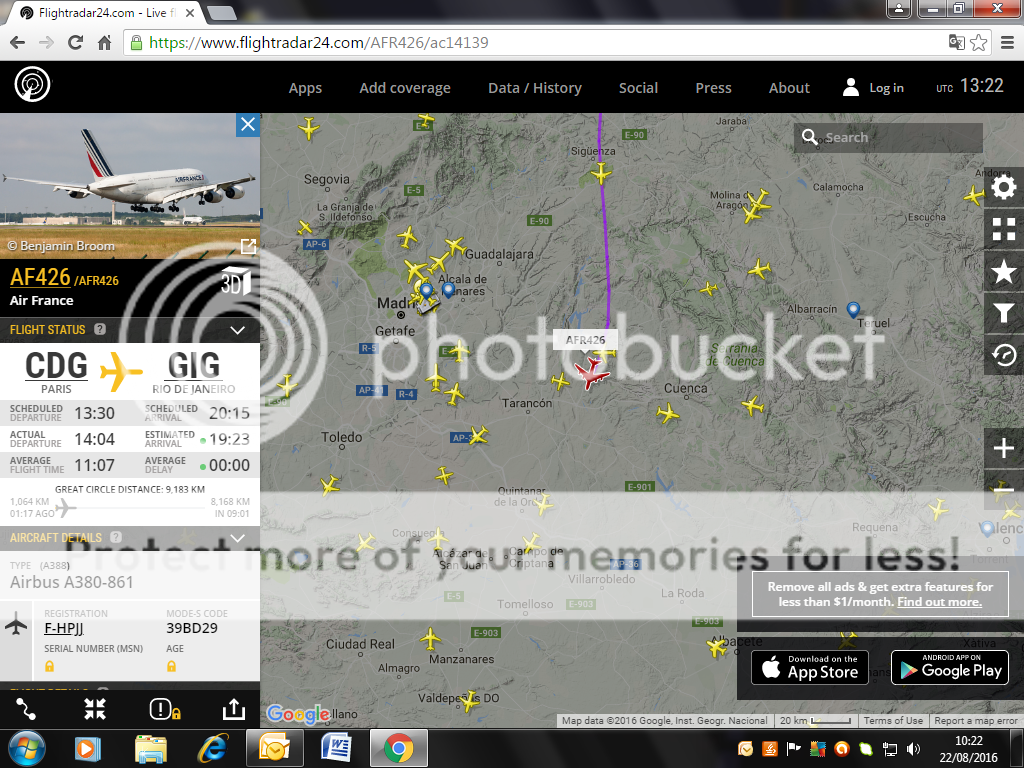1024x768 pixels.
Task: Click the yellow plane near Sigüenza
Action: [x=601, y=174]
